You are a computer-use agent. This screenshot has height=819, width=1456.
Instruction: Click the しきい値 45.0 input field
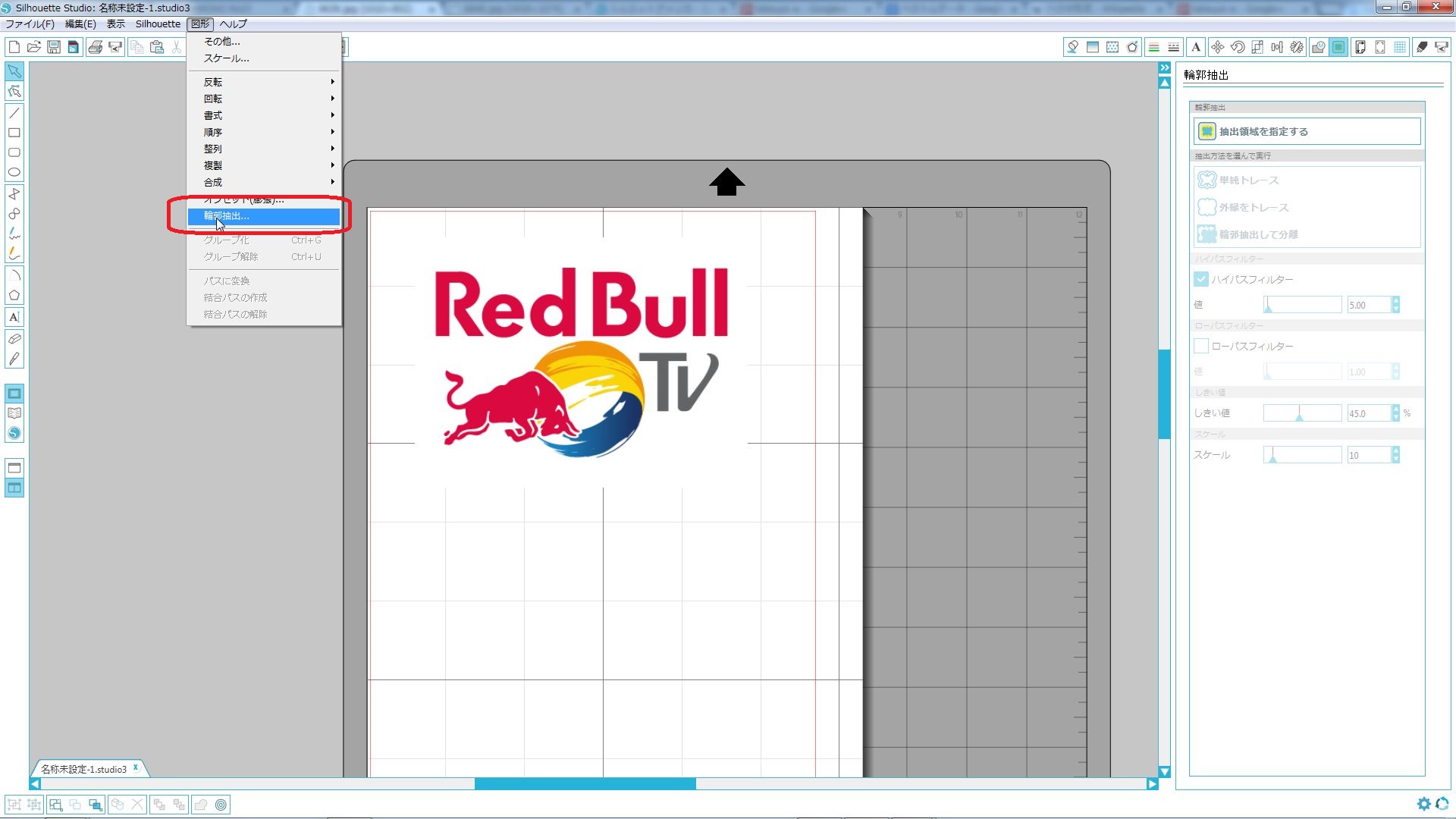1369,413
